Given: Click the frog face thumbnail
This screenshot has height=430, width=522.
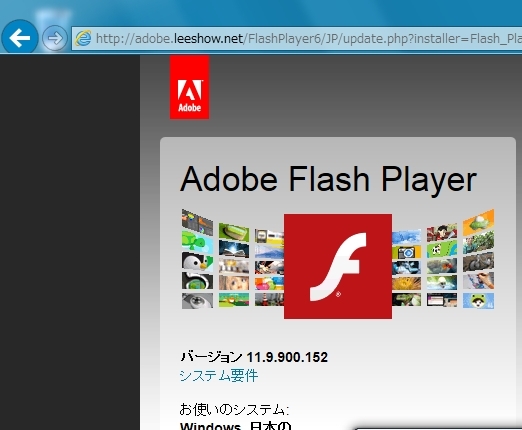Looking at the screenshot, I should click(478, 301).
